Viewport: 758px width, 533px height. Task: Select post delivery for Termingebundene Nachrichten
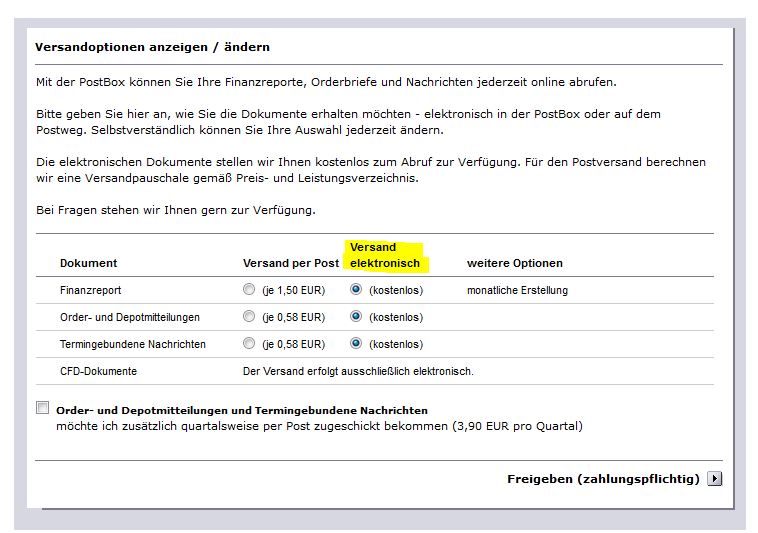(x=248, y=344)
